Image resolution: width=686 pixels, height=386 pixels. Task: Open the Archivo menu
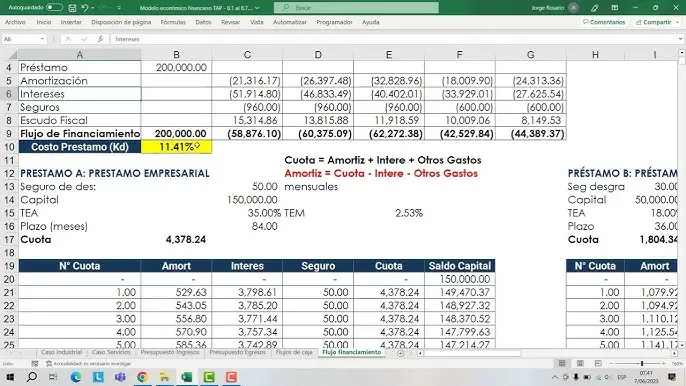[x=15, y=22]
